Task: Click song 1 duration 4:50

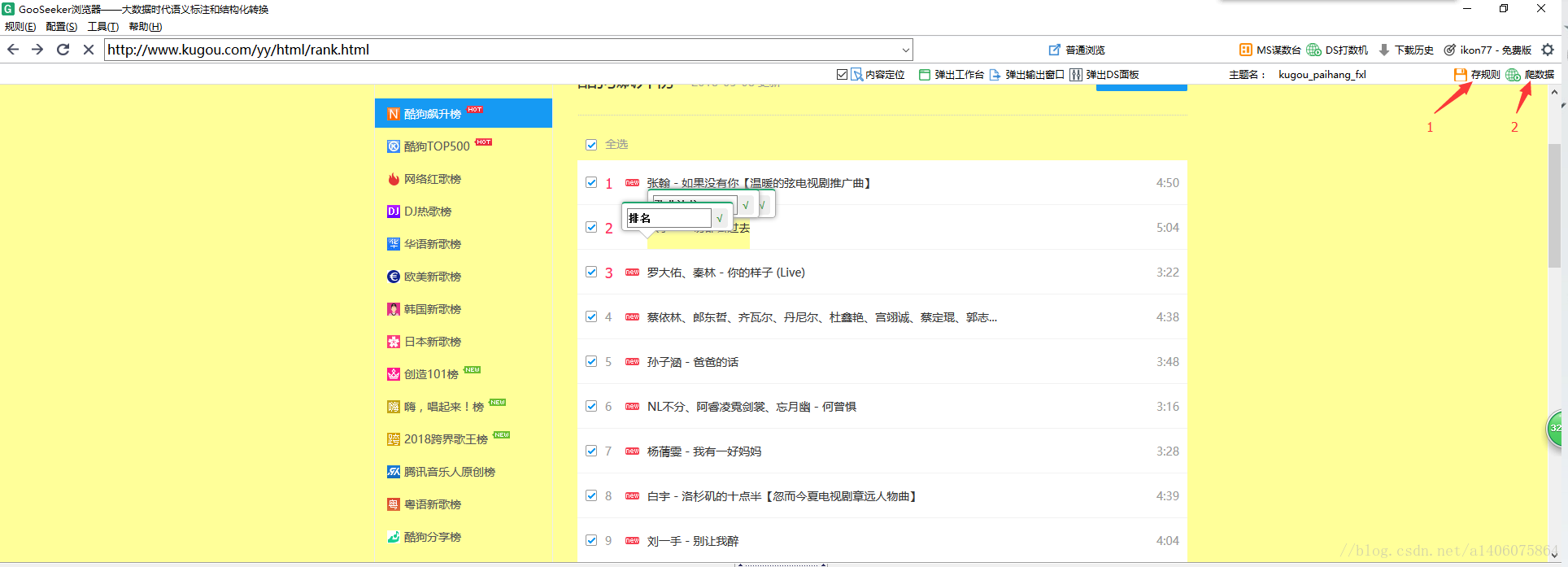Action: [1167, 183]
